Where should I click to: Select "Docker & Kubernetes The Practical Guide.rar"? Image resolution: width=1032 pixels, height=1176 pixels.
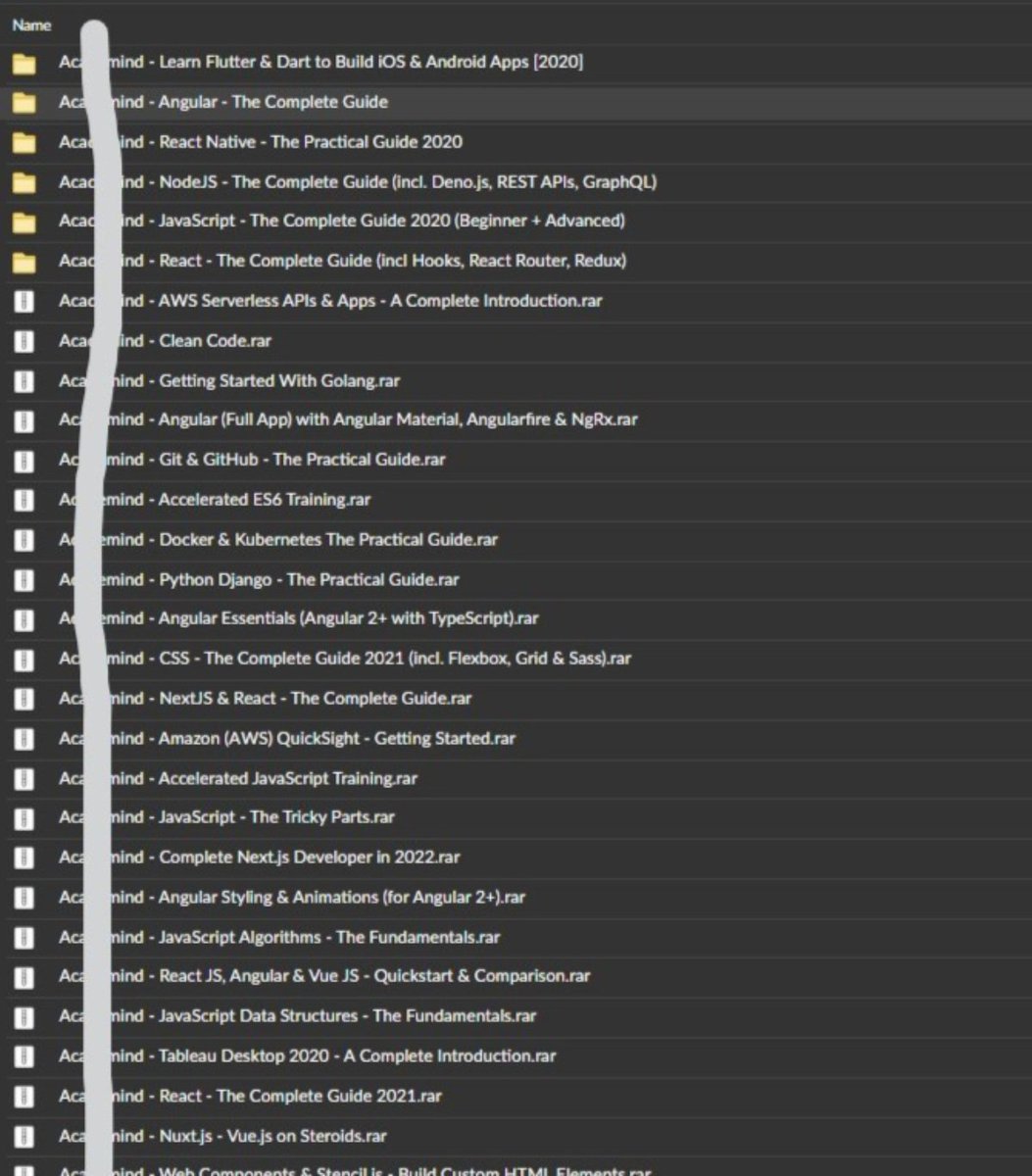328,540
